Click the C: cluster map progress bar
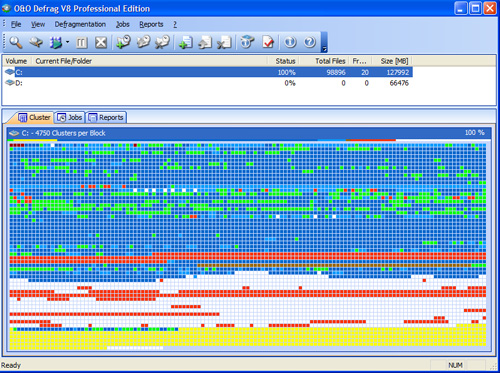This screenshot has width=500, height=373. tap(249, 140)
